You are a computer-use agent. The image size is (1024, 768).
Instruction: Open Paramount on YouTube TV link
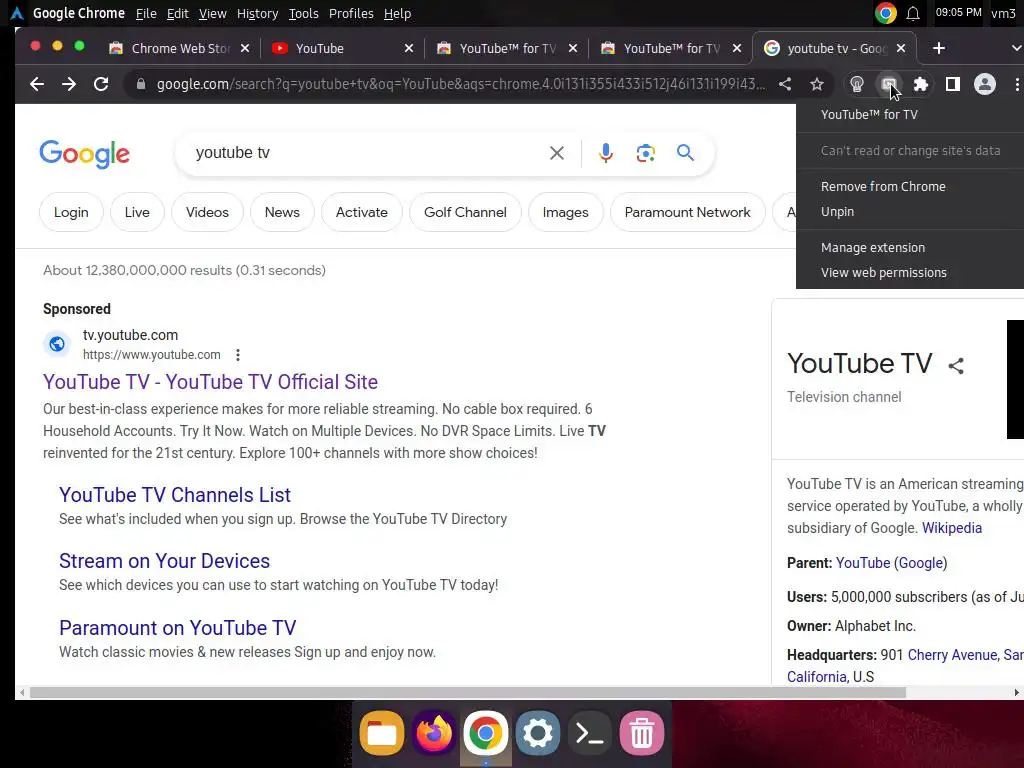(x=178, y=628)
